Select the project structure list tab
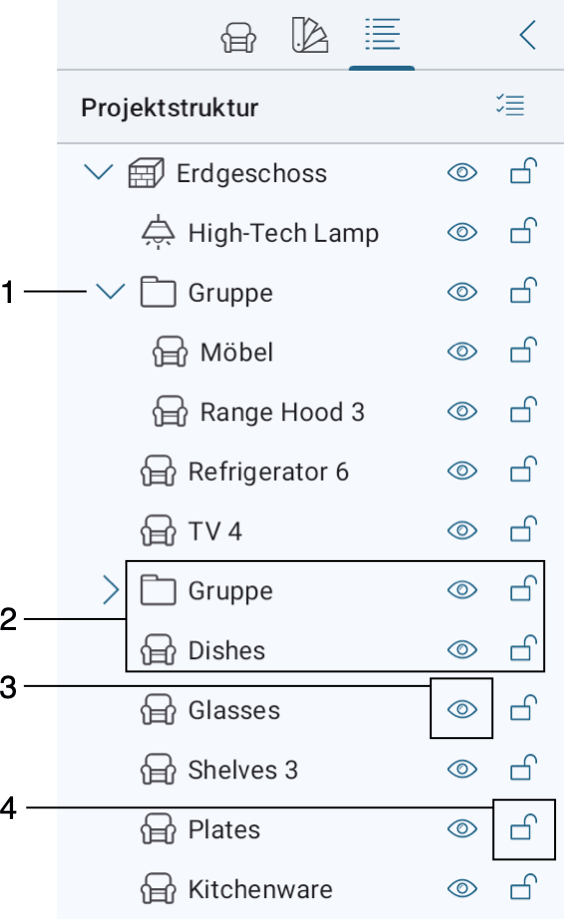The width and height of the screenshot is (564, 920). tap(382, 34)
